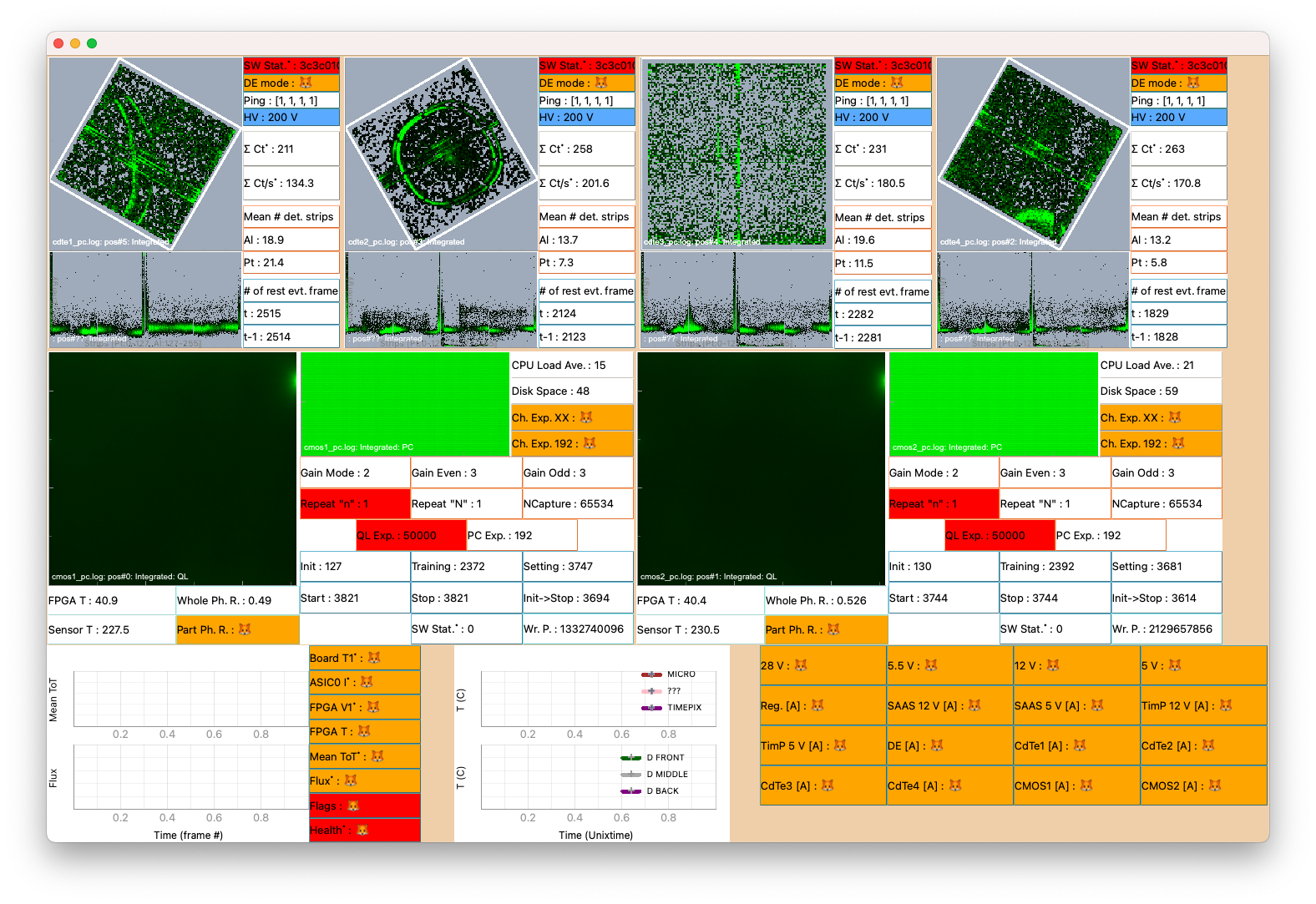Click the fox icon beside 5.5 V

[931, 665]
